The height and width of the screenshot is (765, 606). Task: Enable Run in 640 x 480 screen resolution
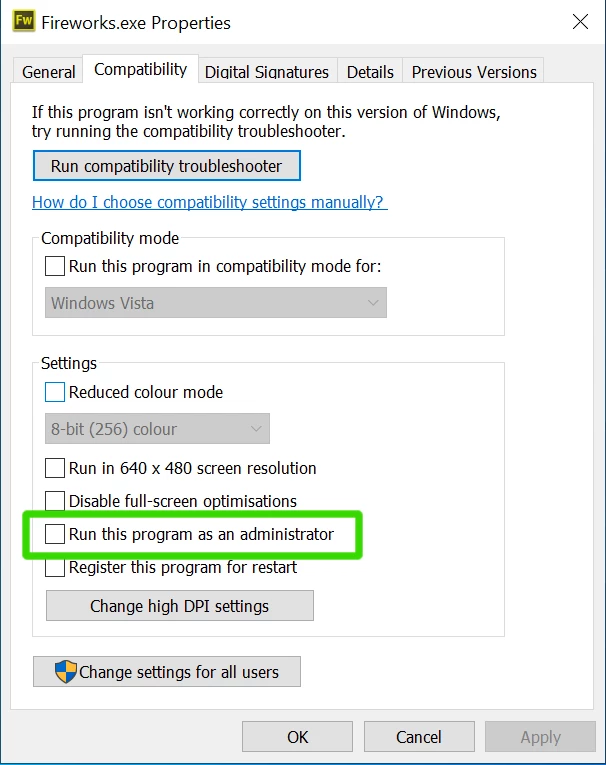pos(55,468)
